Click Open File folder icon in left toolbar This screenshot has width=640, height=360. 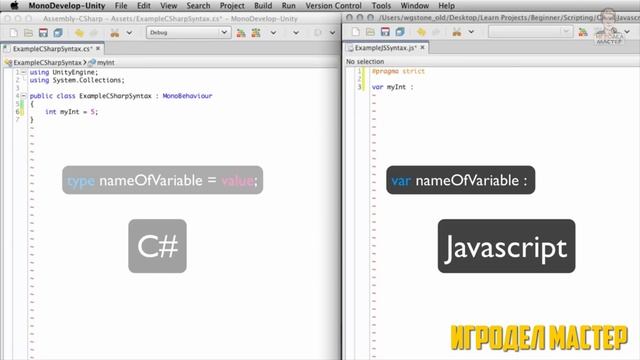coord(28,33)
